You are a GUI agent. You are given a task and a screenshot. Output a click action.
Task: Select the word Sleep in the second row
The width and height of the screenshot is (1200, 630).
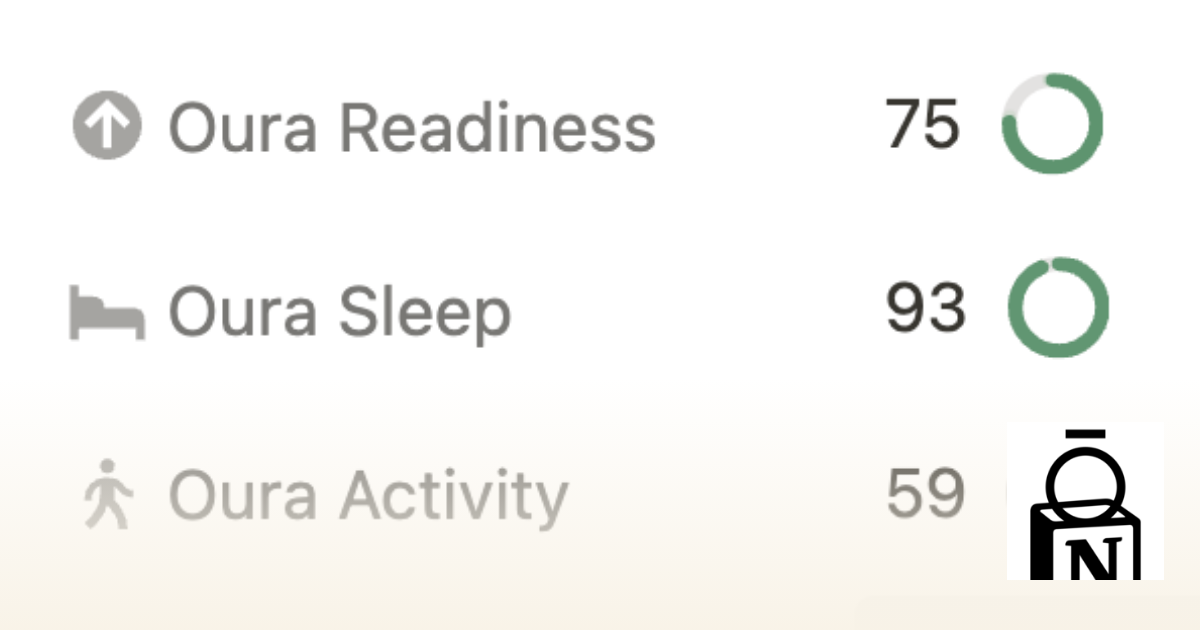(425, 313)
